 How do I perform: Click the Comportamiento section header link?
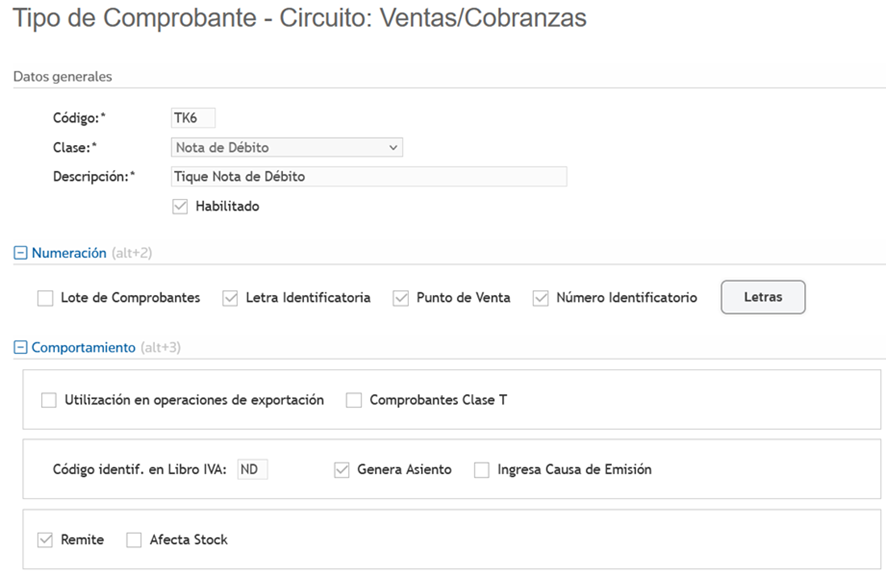click(x=83, y=348)
